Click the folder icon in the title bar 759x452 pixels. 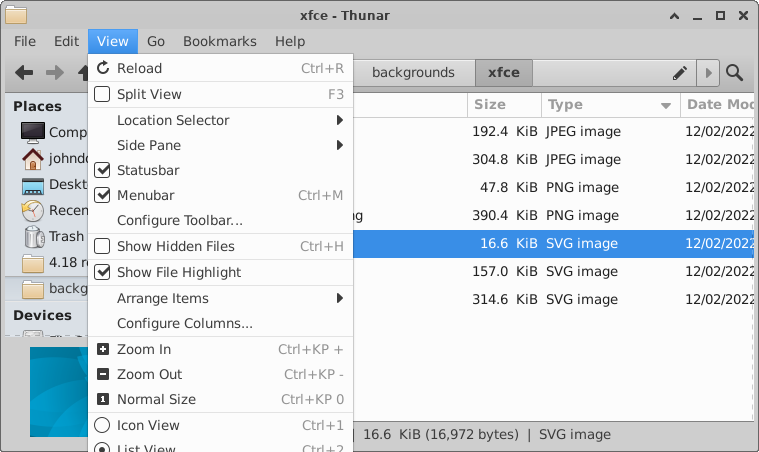pyautogui.click(x=16, y=15)
